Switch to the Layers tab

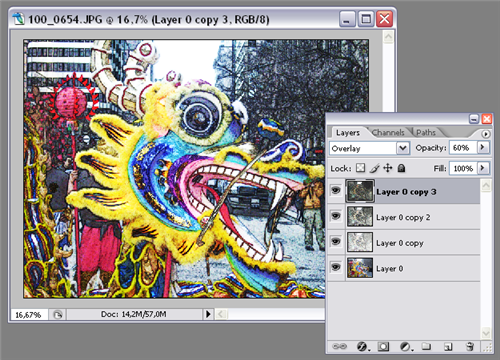pyautogui.click(x=348, y=133)
